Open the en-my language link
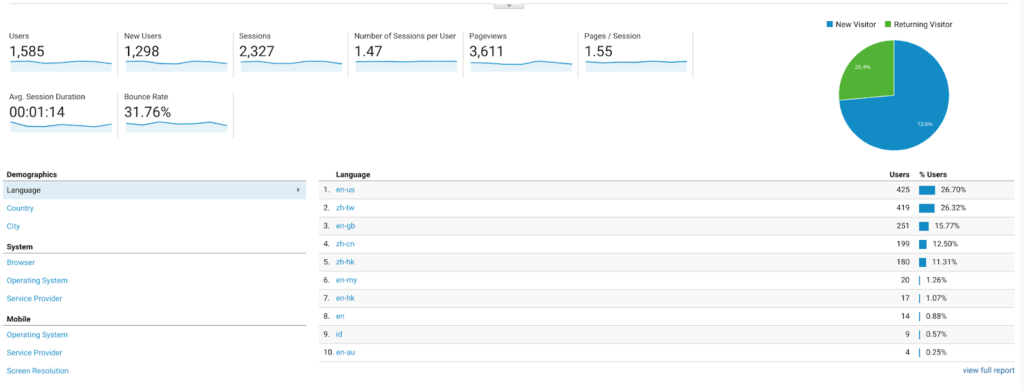Image resolution: width=1024 pixels, height=391 pixels. coord(346,280)
